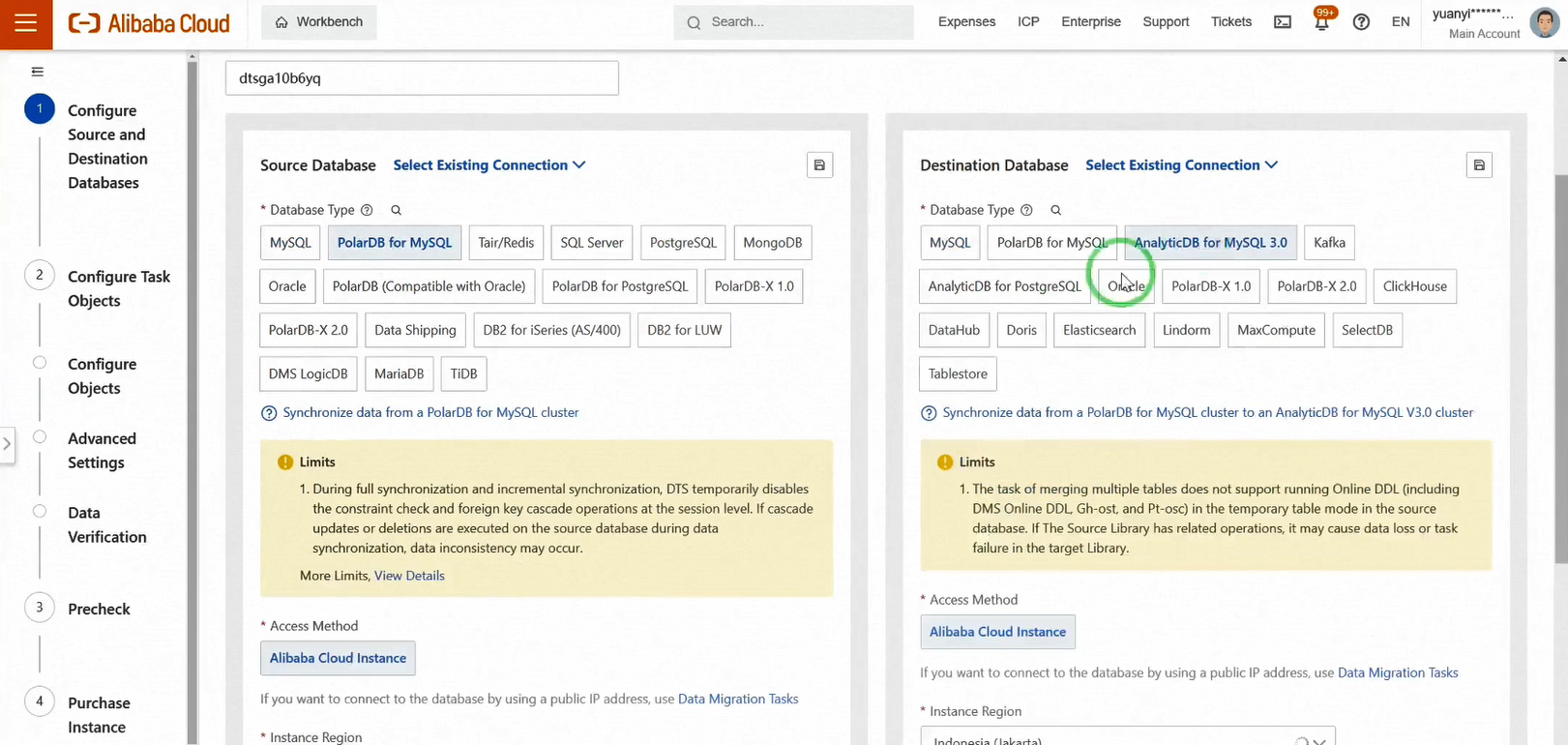Screen dimensions: 1568x745
Task: Open source limits View Details link
Action: click(x=409, y=576)
